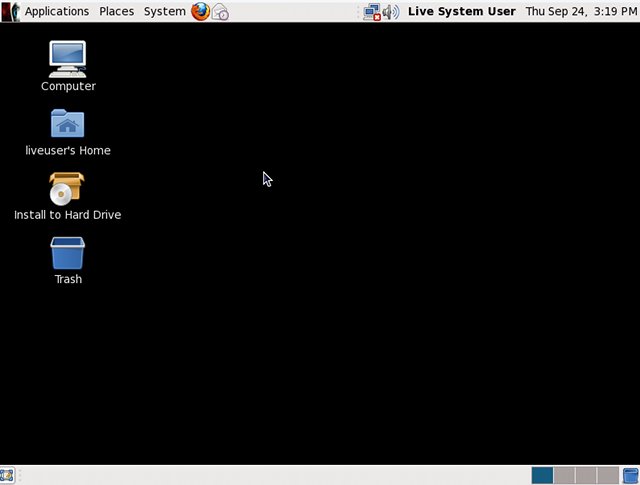This screenshot has width=640, height=485.
Task: Switch to the second workspace
Action: (564, 476)
